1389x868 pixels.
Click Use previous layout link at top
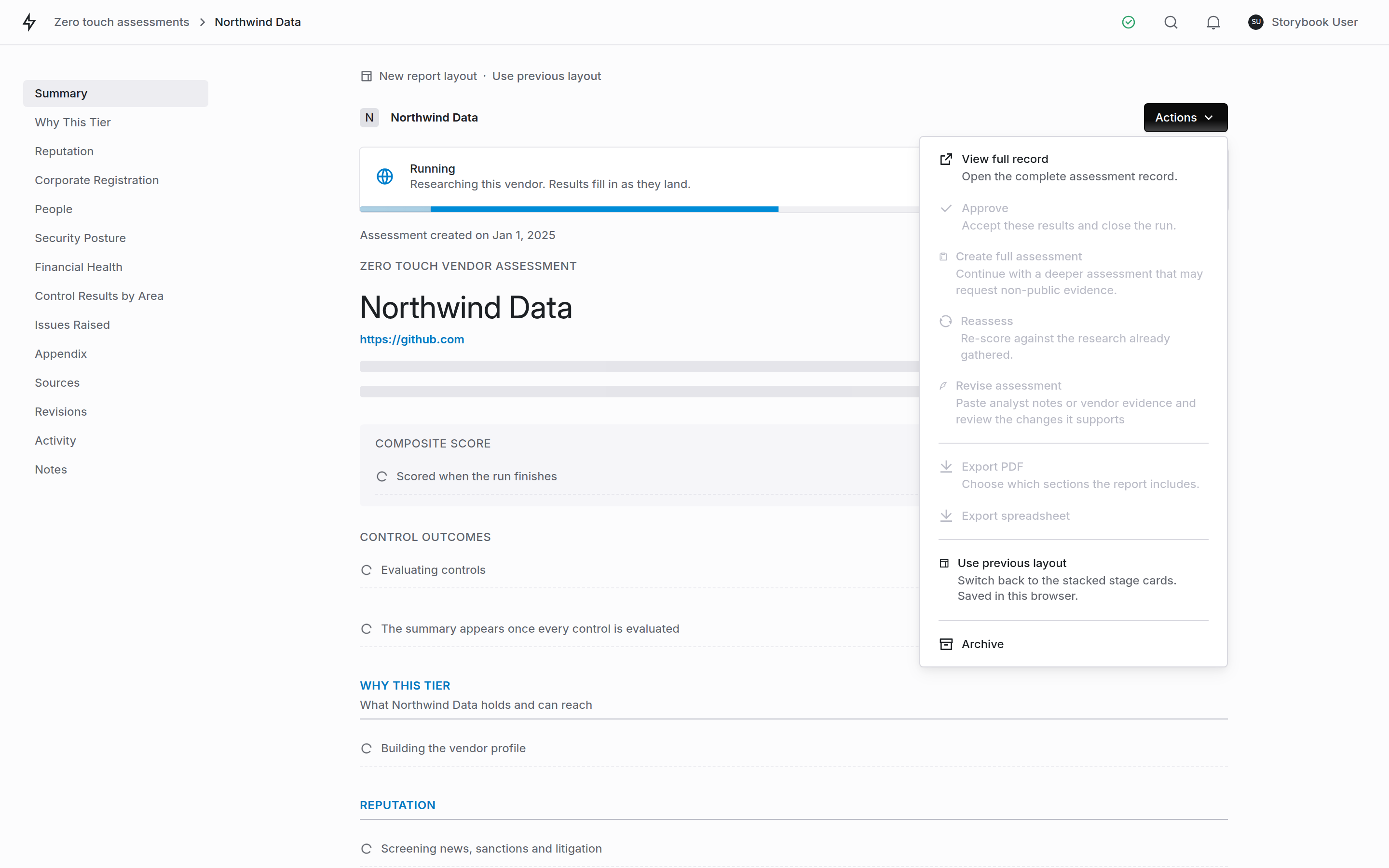pos(546,76)
